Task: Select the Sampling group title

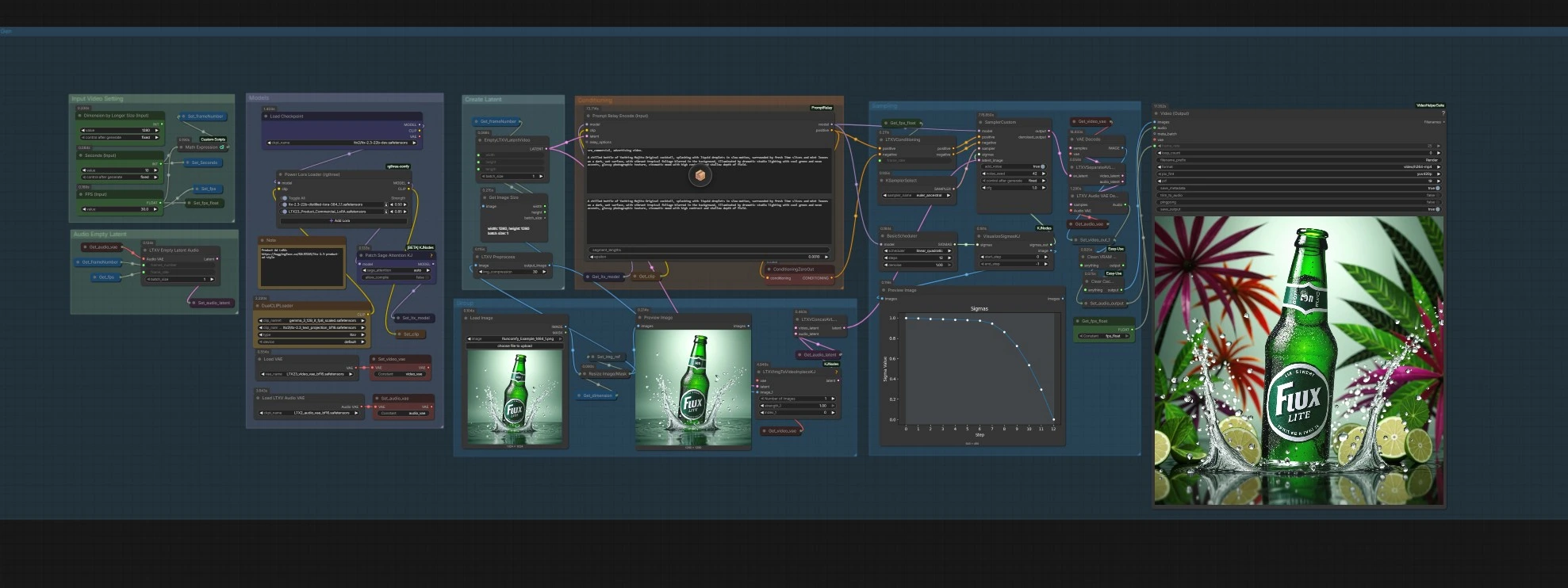Action: (884, 106)
